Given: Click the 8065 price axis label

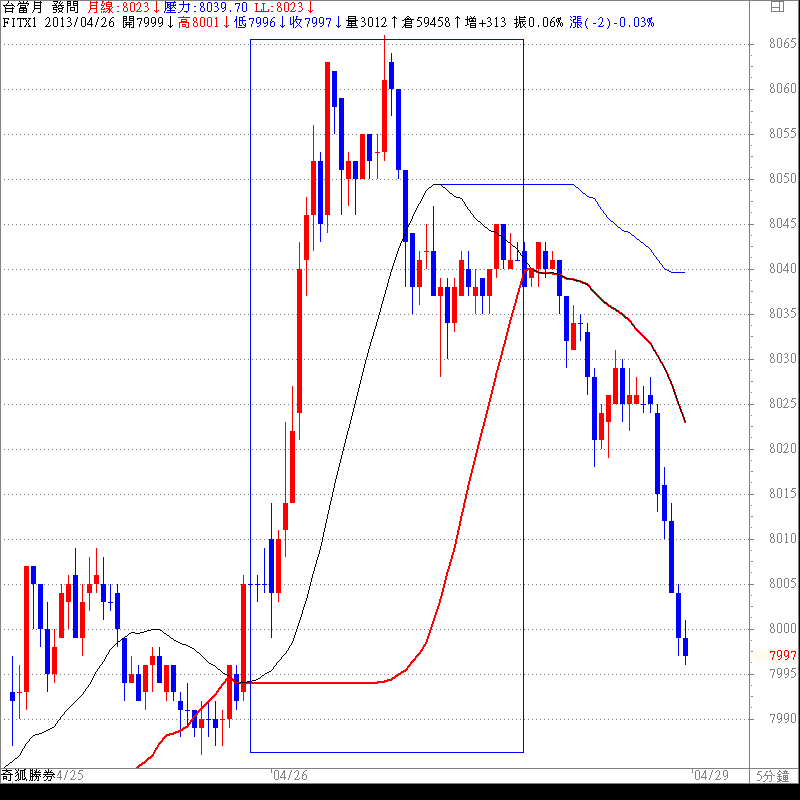Looking at the screenshot, I should [x=782, y=44].
